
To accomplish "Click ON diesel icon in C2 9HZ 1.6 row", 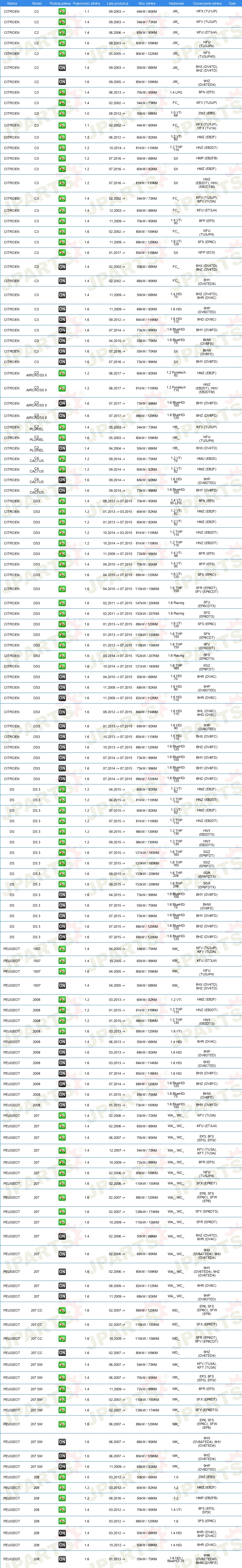I will (62, 82).
